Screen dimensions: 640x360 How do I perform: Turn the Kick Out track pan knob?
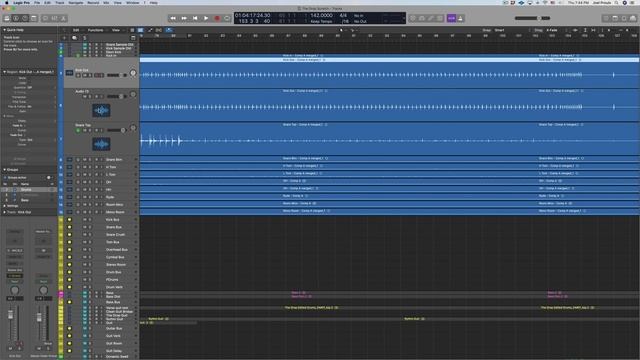133,73
